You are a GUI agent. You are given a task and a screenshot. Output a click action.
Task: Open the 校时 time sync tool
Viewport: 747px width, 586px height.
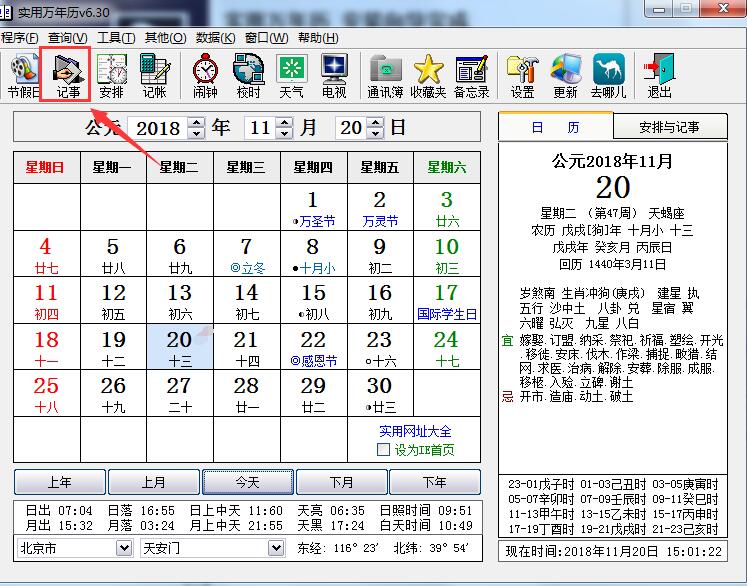248,76
